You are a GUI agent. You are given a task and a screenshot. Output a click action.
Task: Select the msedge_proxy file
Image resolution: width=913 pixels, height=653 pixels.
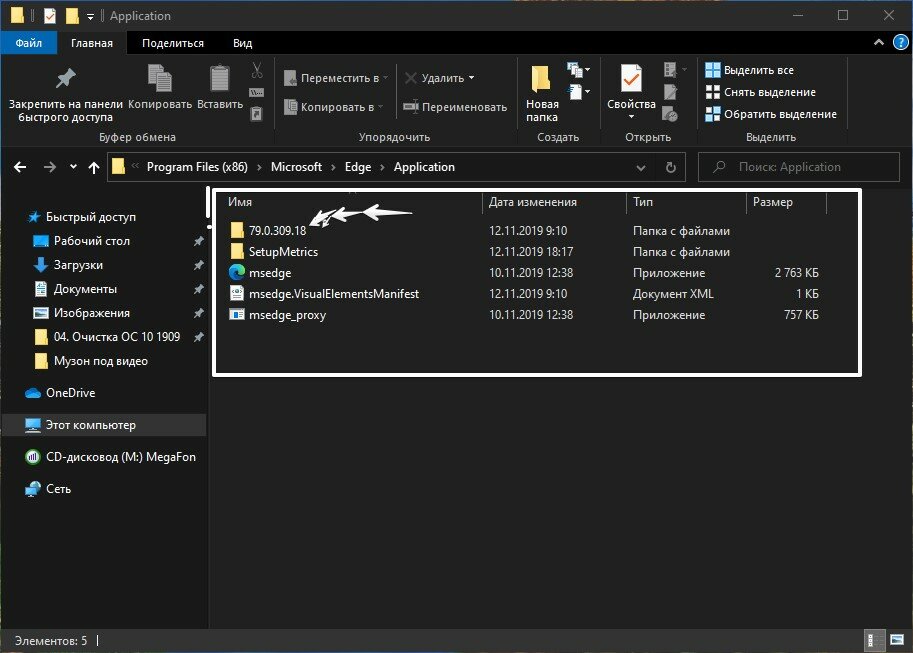[x=287, y=315]
